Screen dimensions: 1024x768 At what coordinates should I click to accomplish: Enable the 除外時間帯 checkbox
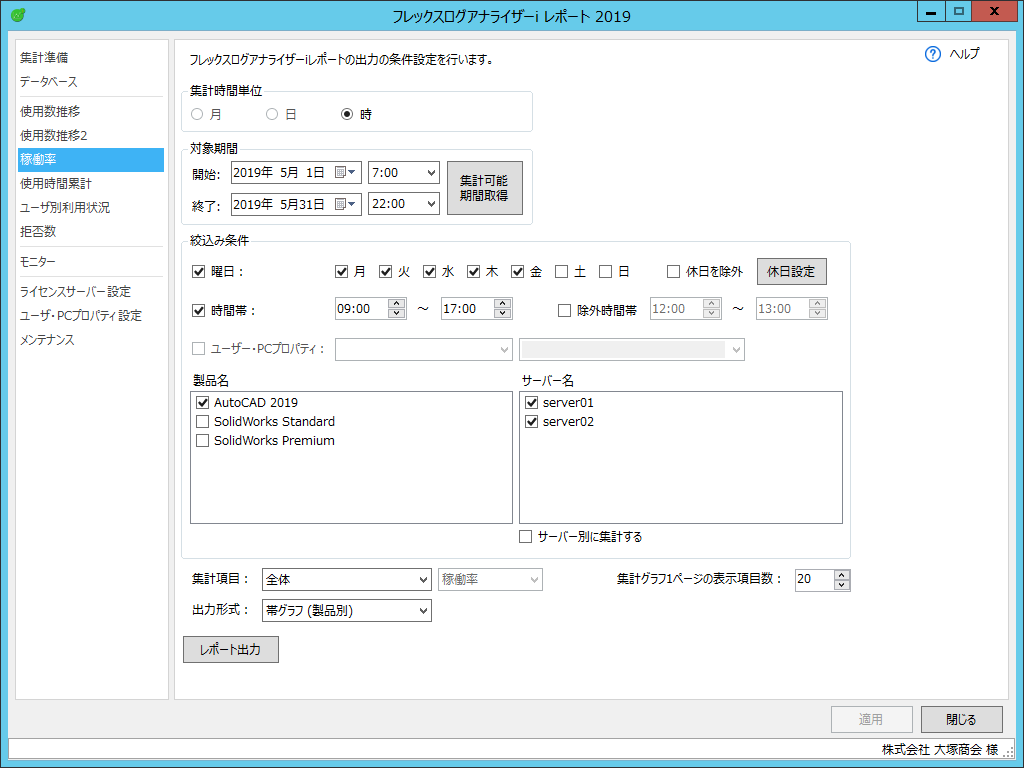(x=564, y=311)
